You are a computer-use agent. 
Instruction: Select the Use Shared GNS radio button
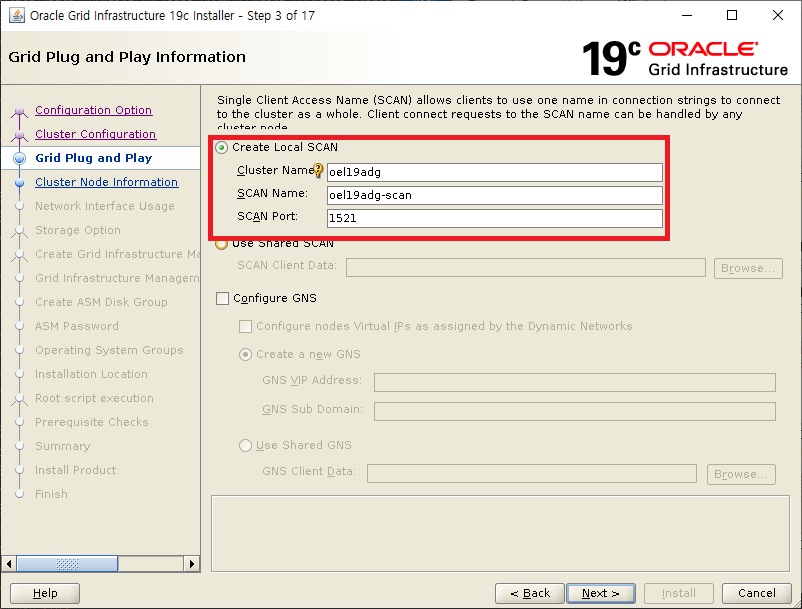[246, 445]
